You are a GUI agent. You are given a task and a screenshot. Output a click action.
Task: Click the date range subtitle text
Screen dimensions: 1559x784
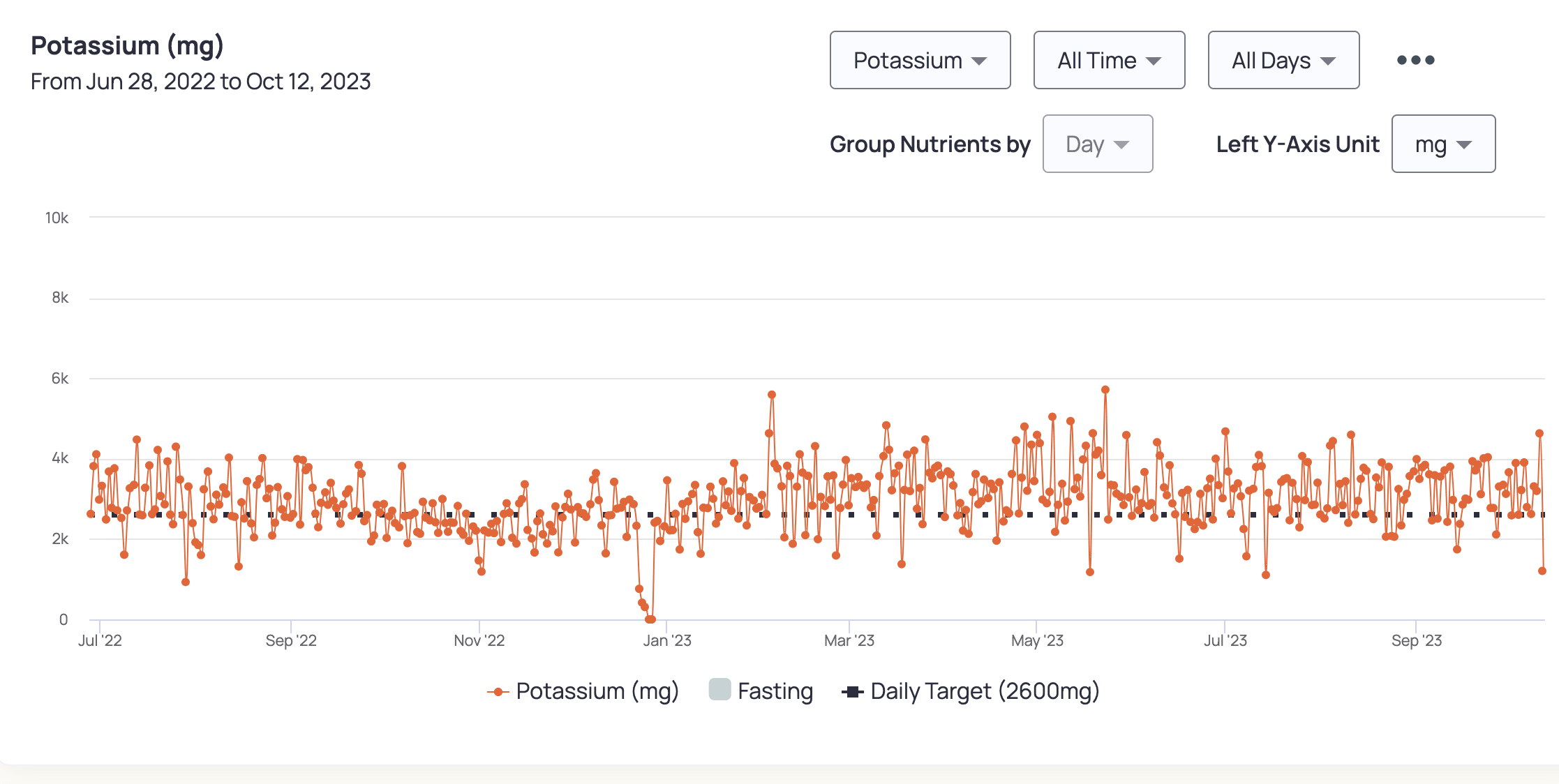(200, 82)
